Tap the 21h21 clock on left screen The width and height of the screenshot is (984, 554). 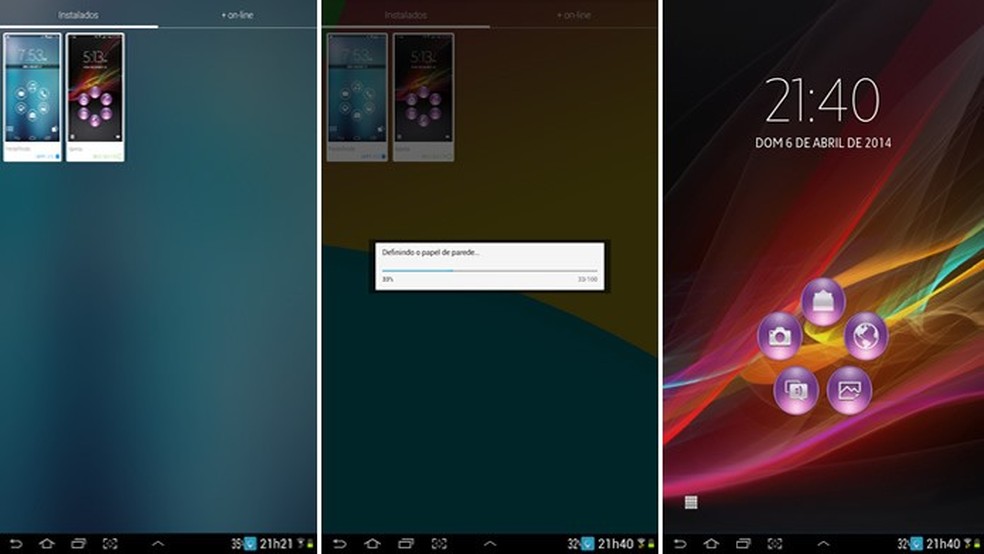pyautogui.click(x=276, y=543)
